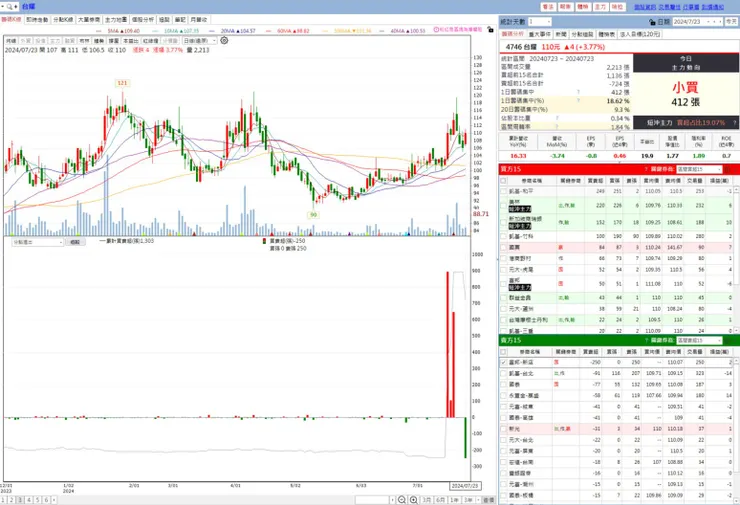Switch to 大量券商 tab
This screenshot has height=505, width=740.
click(x=89, y=20)
